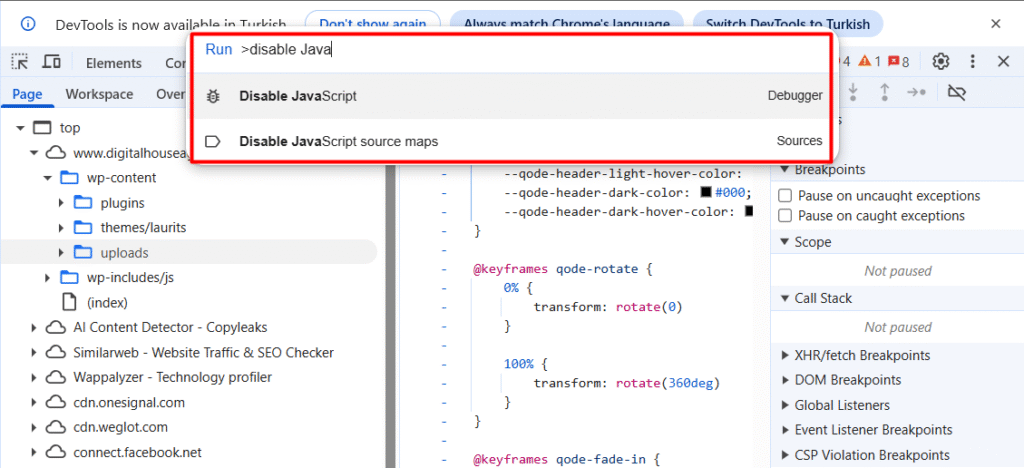This screenshot has width=1024, height=468.
Task: Enable Pause on uncaught exceptions
Action: click(x=785, y=196)
